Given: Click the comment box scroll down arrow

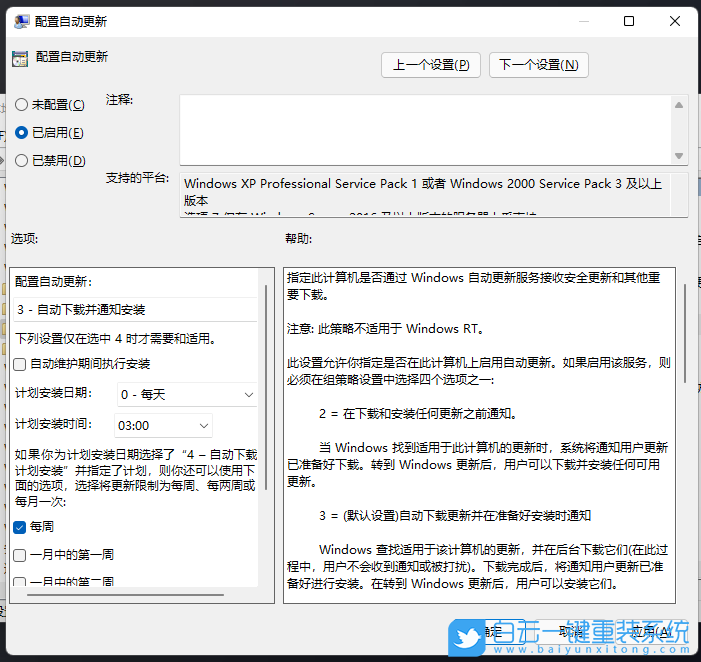Looking at the screenshot, I should 679,156.
